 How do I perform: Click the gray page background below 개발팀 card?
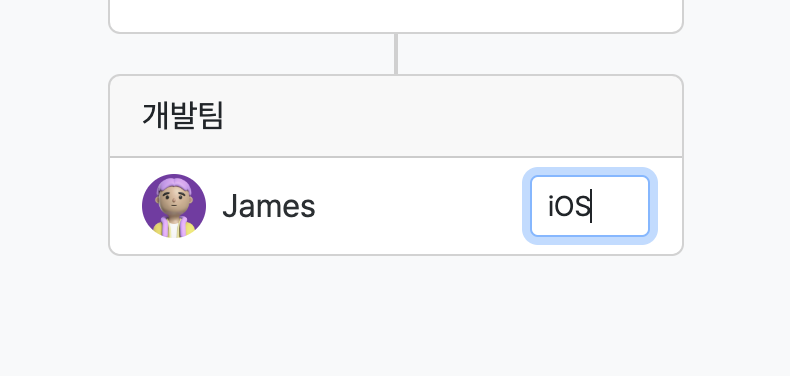[396, 315]
